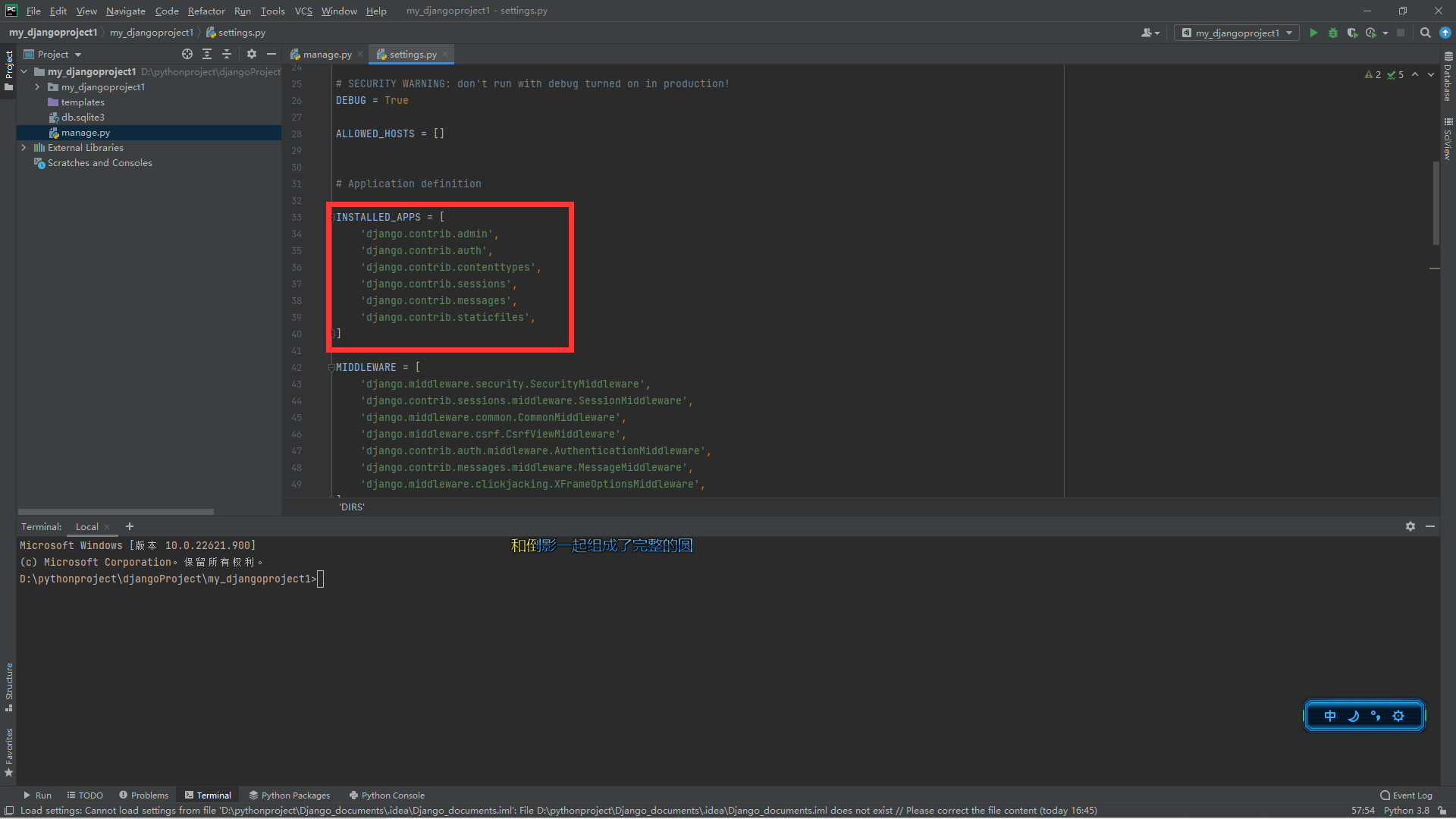Open terminal settings gear icon

coord(1410,526)
